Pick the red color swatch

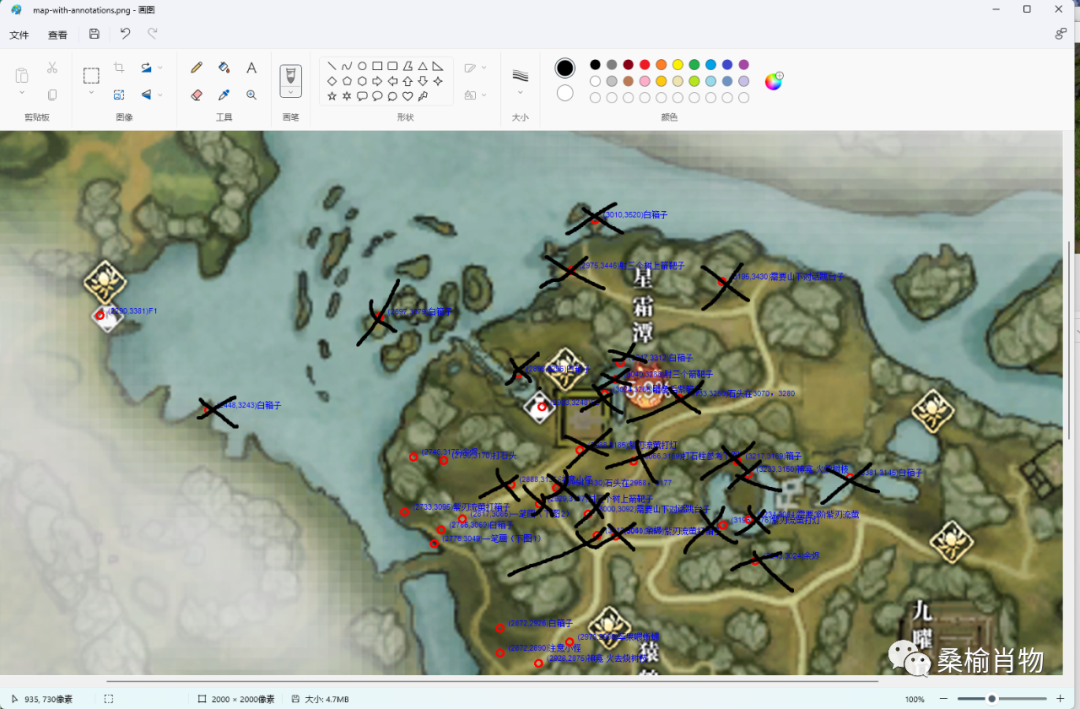(645, 65)
